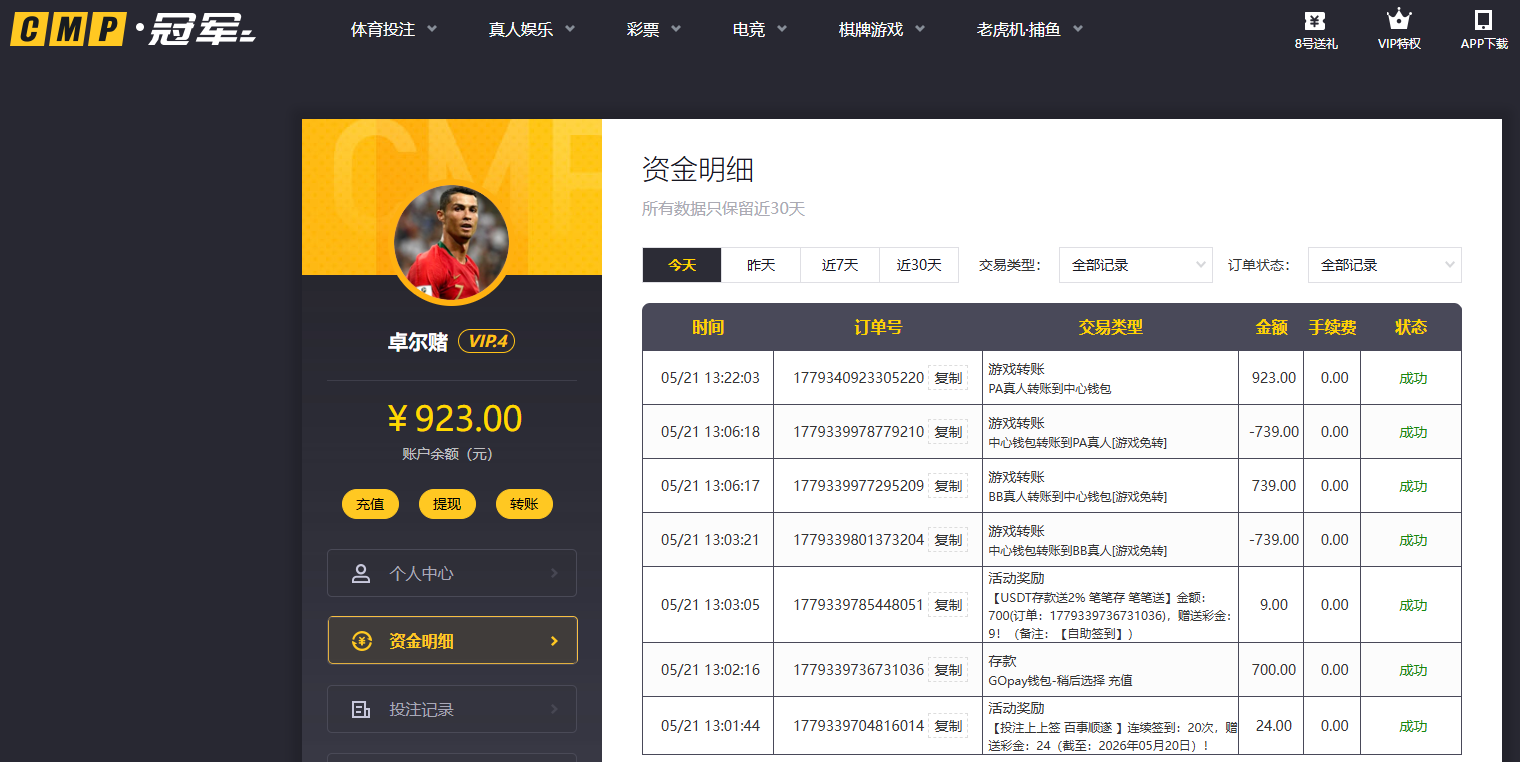The image size is (1520, 762).
Task: Click the PA真人转账到中心钱包 description
Action: pyautogui.click(x=1050, y=388)
